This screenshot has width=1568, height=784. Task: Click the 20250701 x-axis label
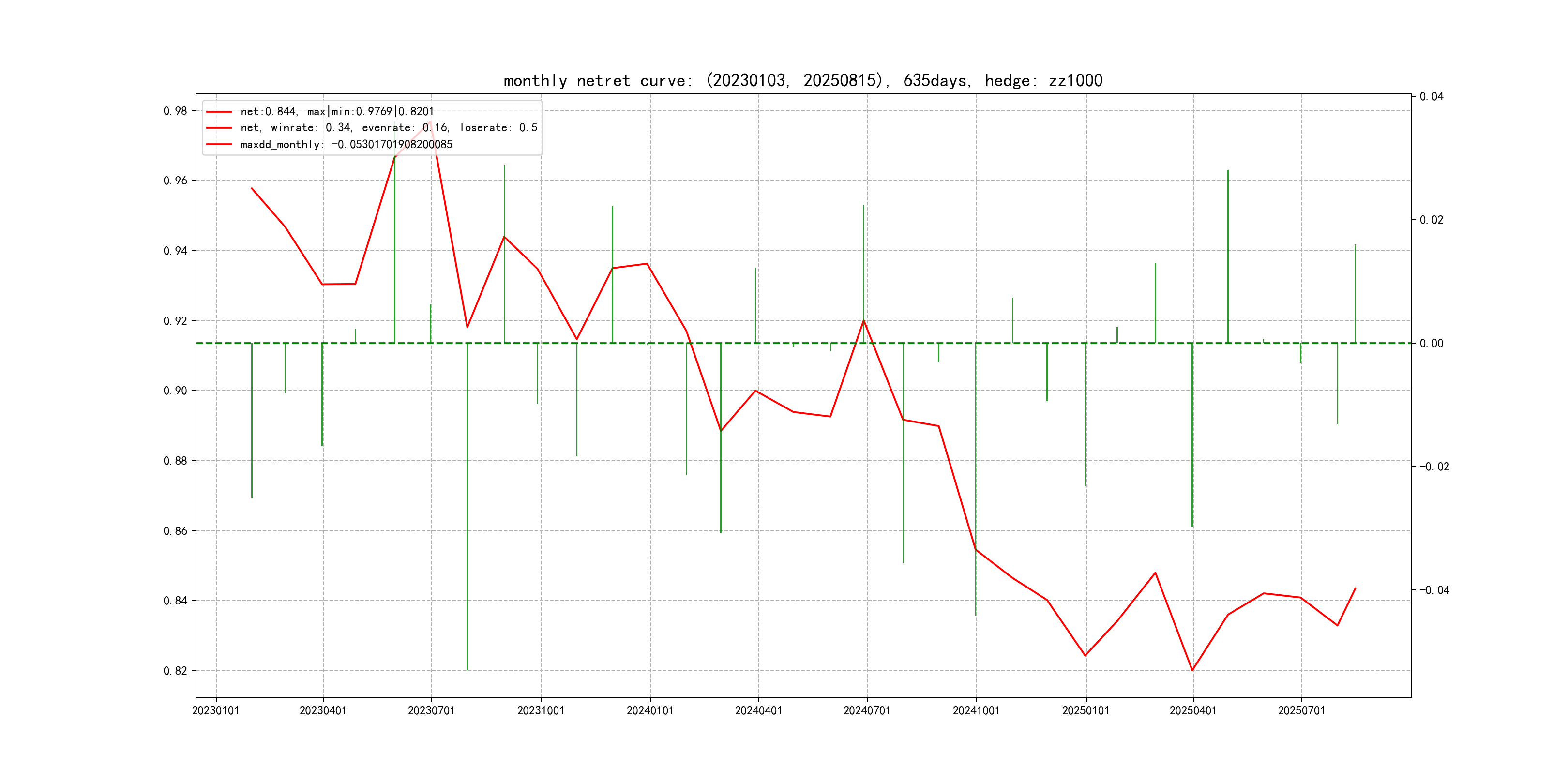[x=1301, y=711]
